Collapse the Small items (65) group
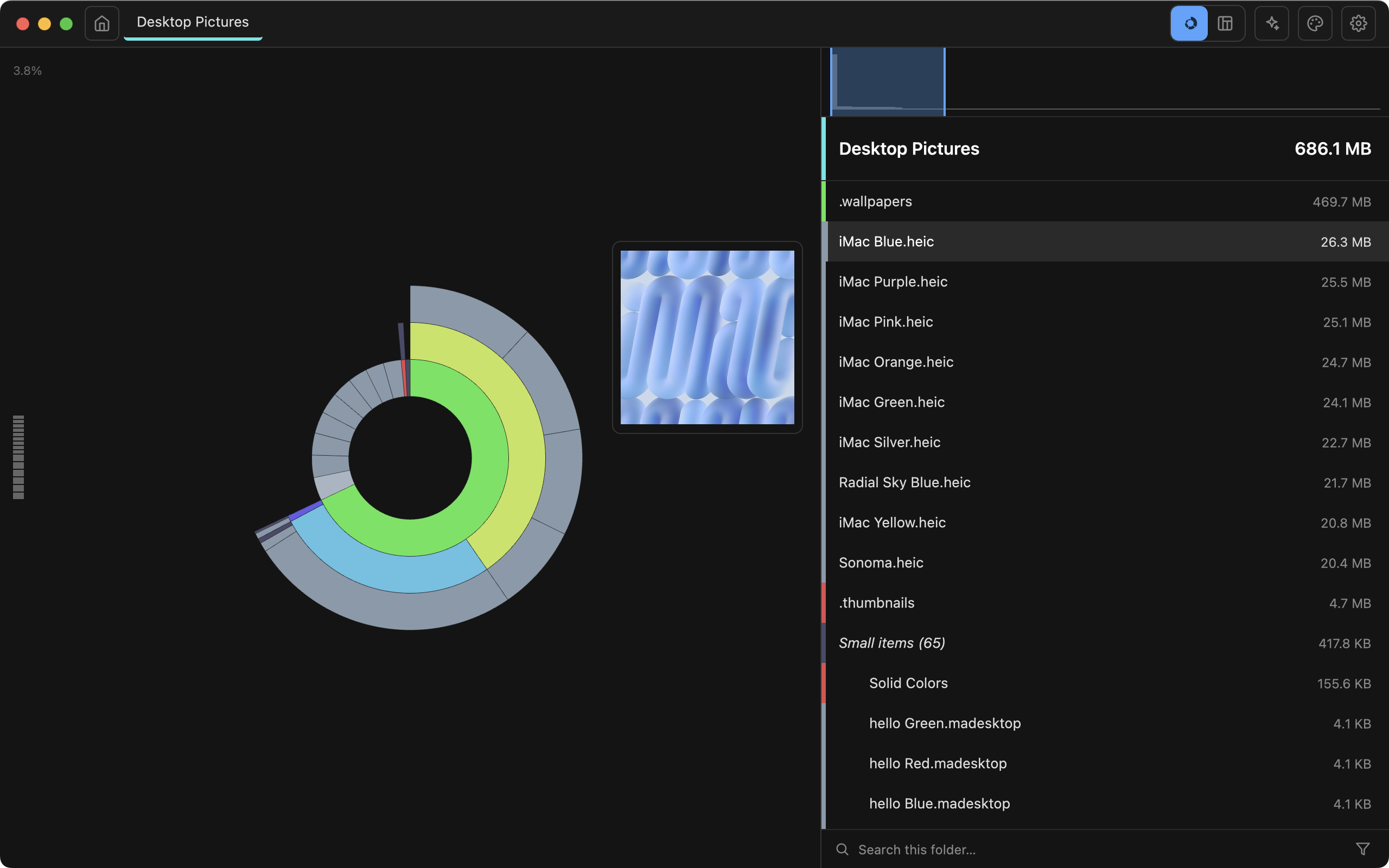The image size is (1389, 868). click(x=1105, y=643)
